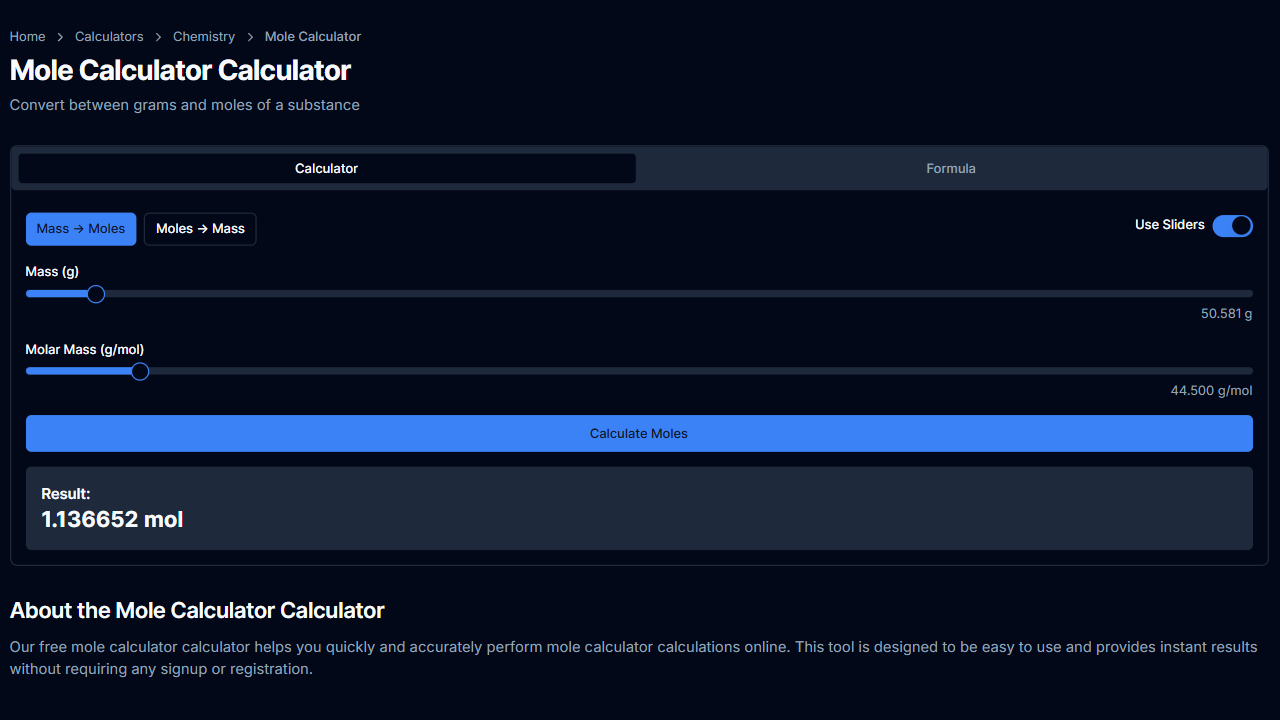Click the 50.581 g value readout
The width and height of the screenshot is (1280, 720).
click(1226, 313)
